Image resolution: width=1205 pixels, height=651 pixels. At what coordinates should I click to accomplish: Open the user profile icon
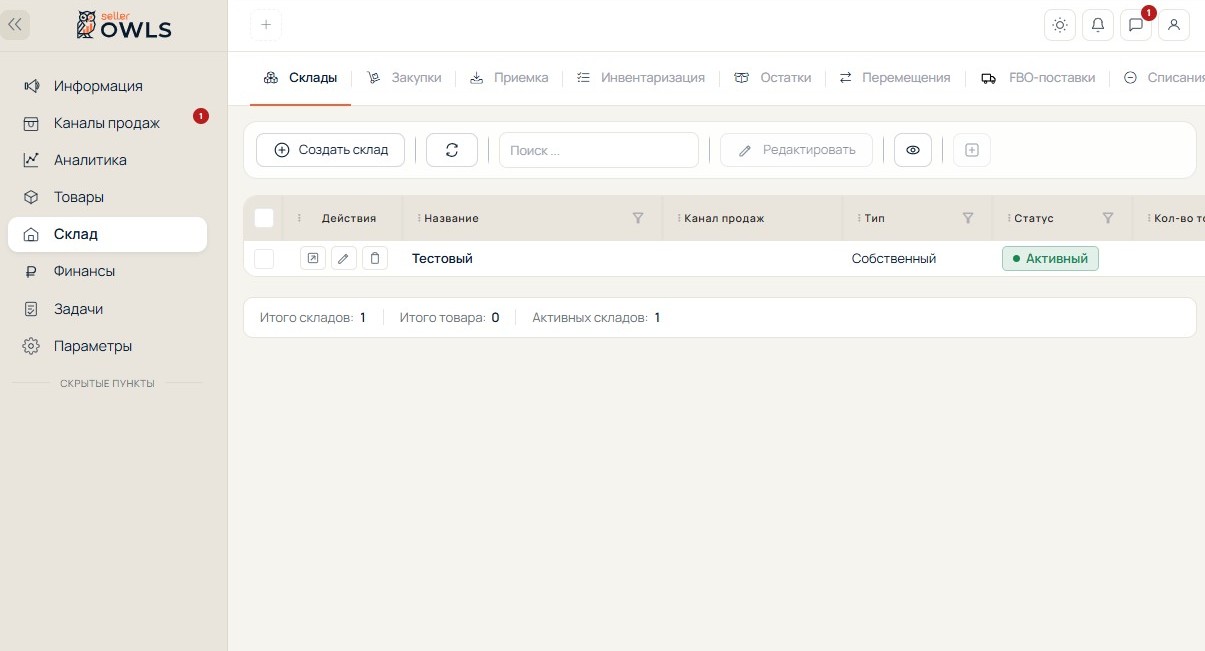pos(1174,25)
